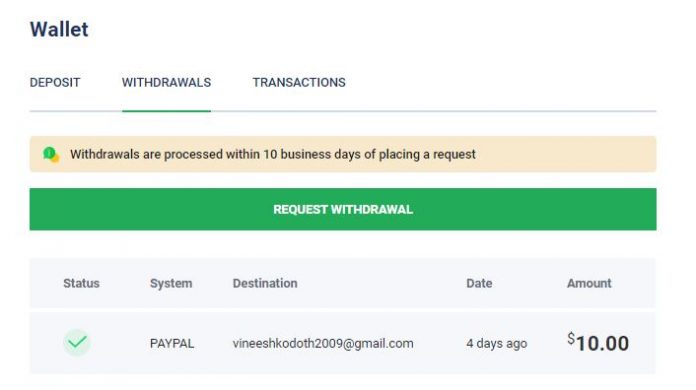The image size is (696, 390).
Task: Click the green checkmark status icon
Action: (x=77, y=343)
